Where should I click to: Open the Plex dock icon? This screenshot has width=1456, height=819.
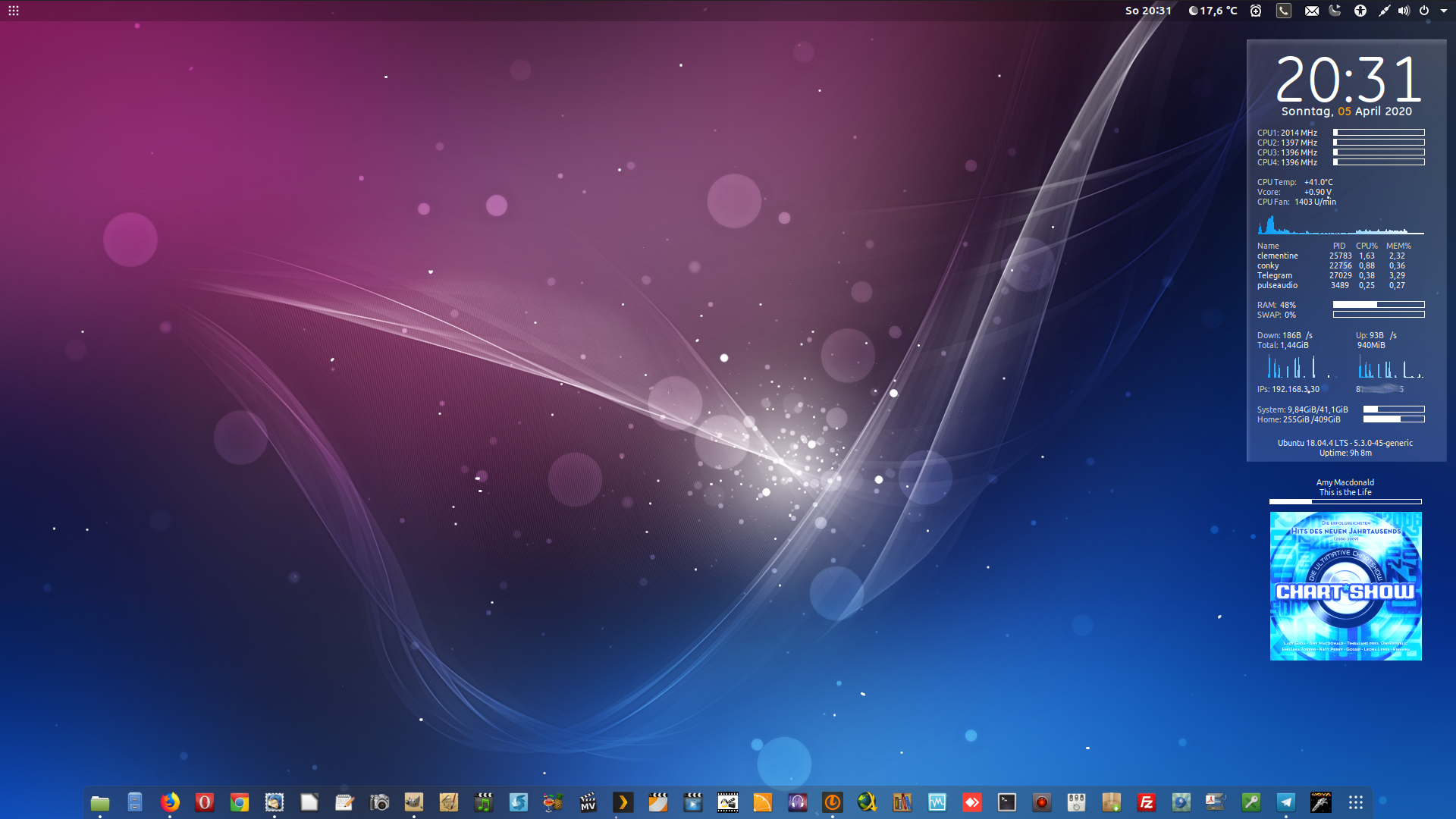click(623, 802)
